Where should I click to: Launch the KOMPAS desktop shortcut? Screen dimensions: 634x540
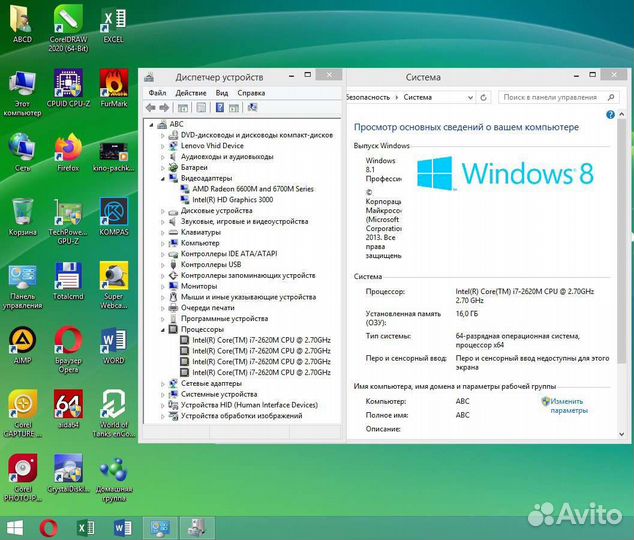click(x=114, y=216)
